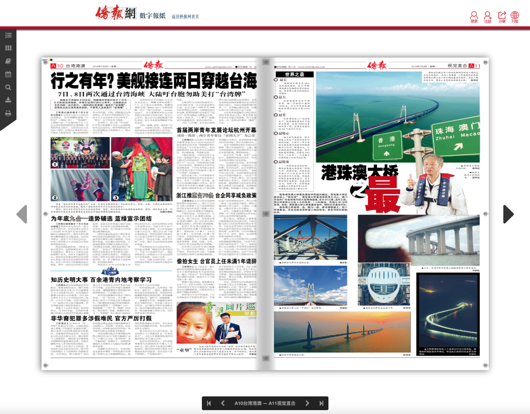Click the 港珠澳大桥 aerial bridge photo
This screenshot has height=414, width=530.
(x=398, y=117)
